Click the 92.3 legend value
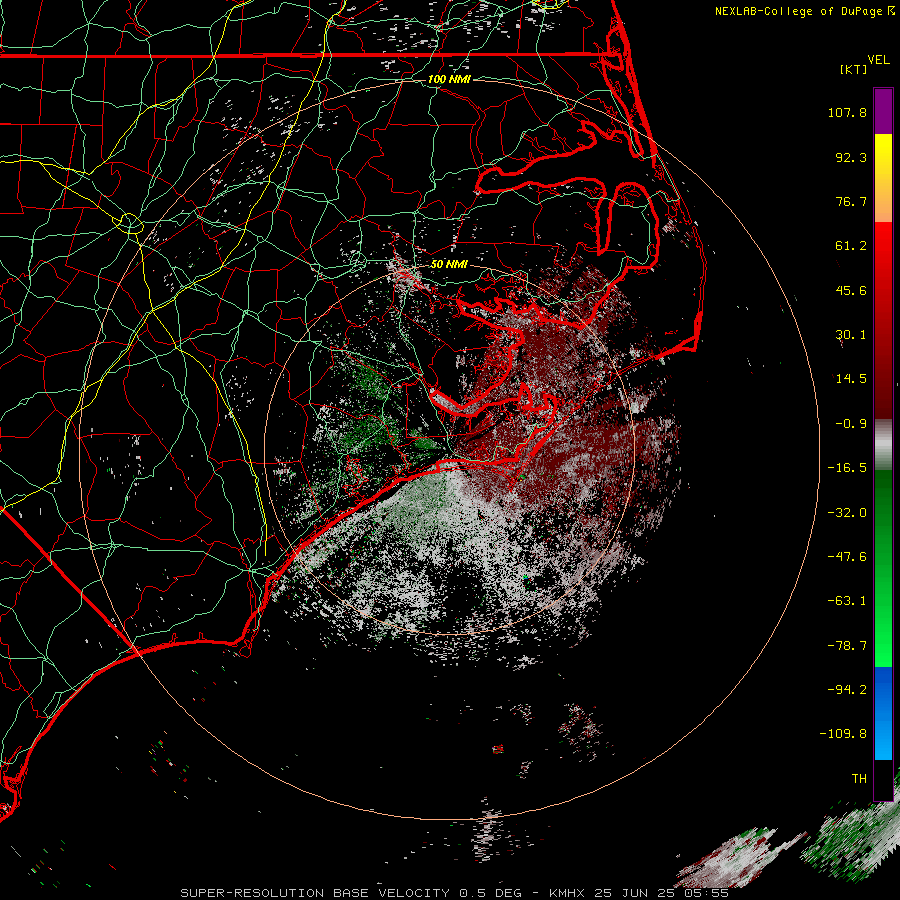 [x=851, y=157]
